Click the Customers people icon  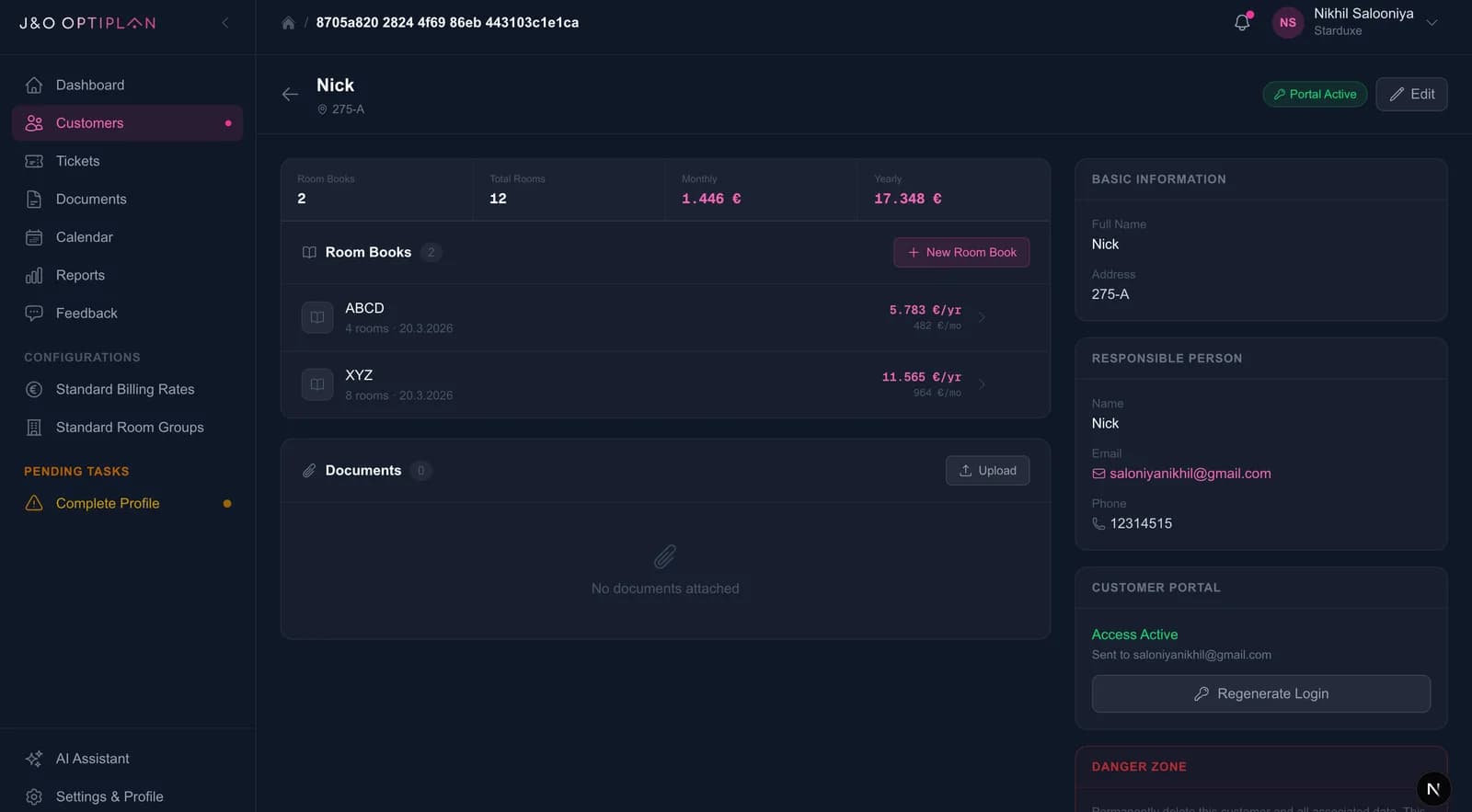[x=34, y=123]
